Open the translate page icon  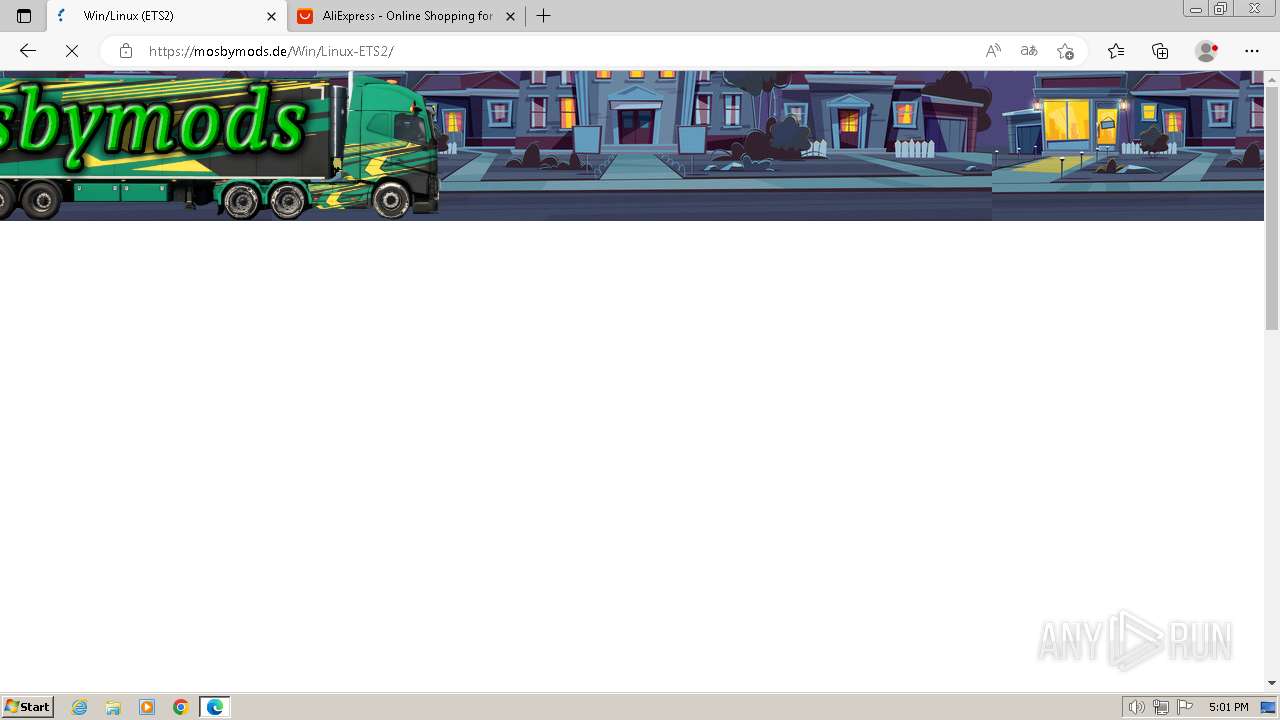1029,51
